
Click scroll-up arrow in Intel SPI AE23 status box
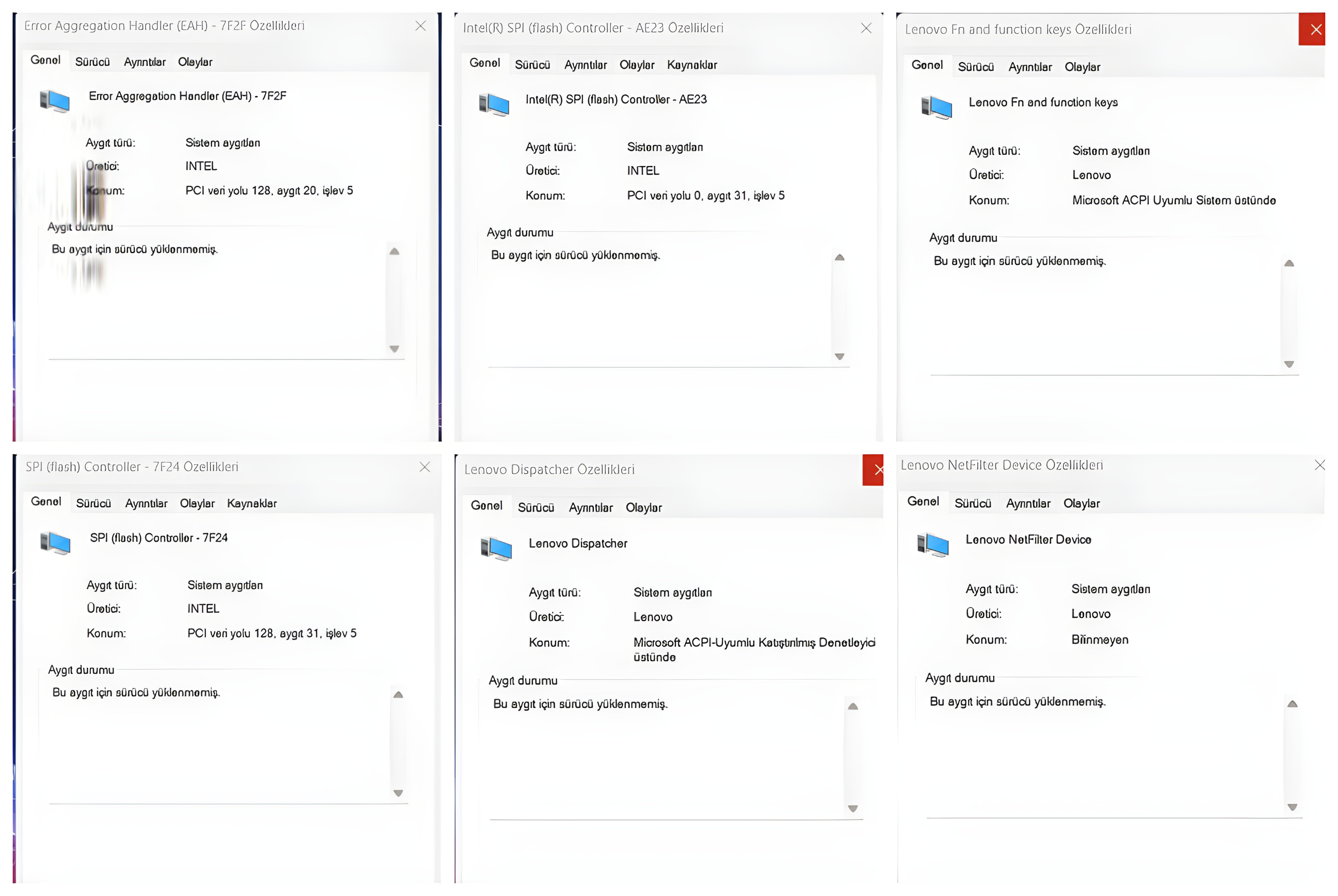pyautogui.click(x=840, y=258)
